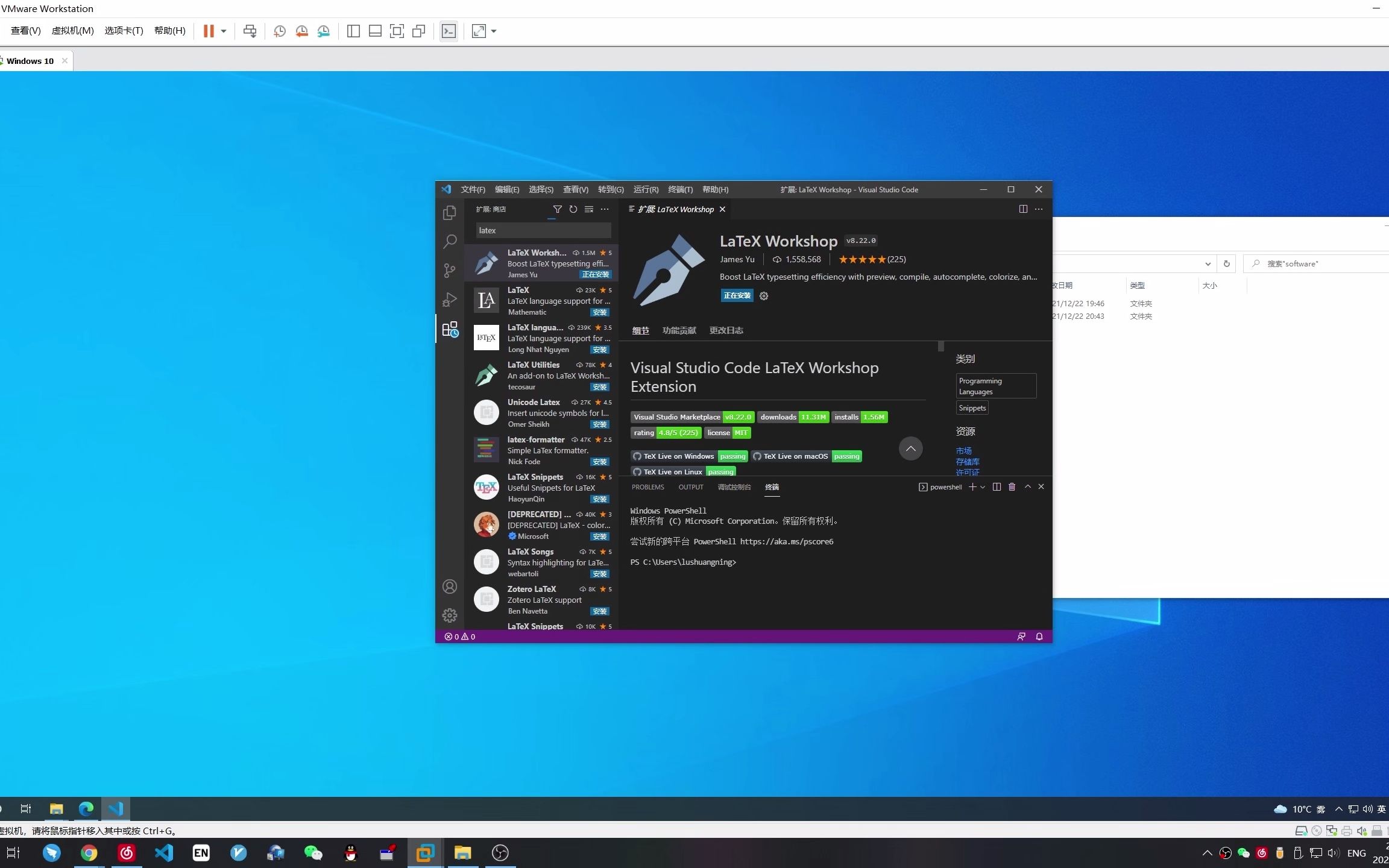This screenshot has height=868, width=1389.
Task: Open the 终端 menu in menu bar
Action: coord(680,189)
